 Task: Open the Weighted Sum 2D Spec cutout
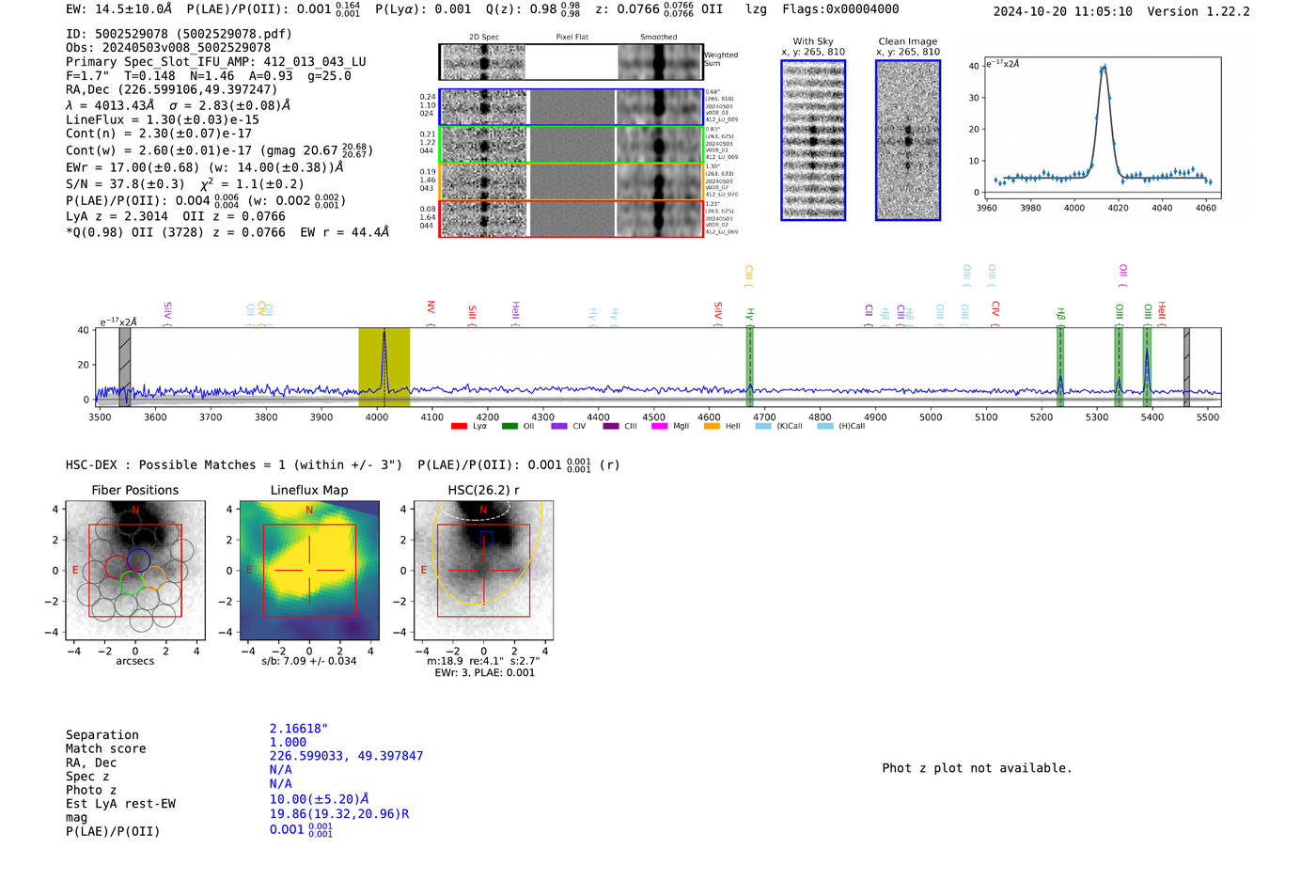[483, 62]
